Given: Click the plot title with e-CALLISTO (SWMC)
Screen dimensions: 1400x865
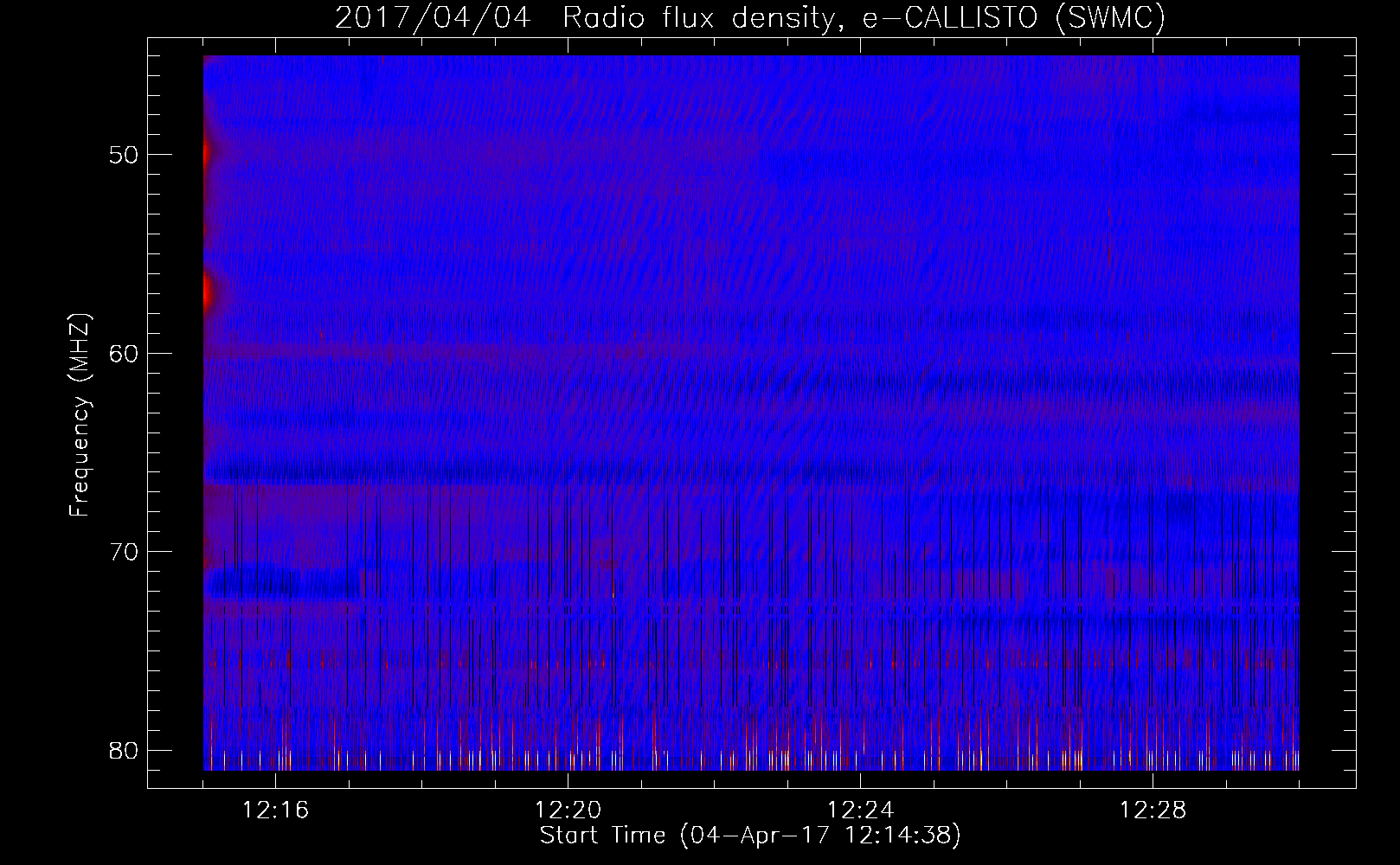Looking at the screenshot, I should [x=750, y=18].
